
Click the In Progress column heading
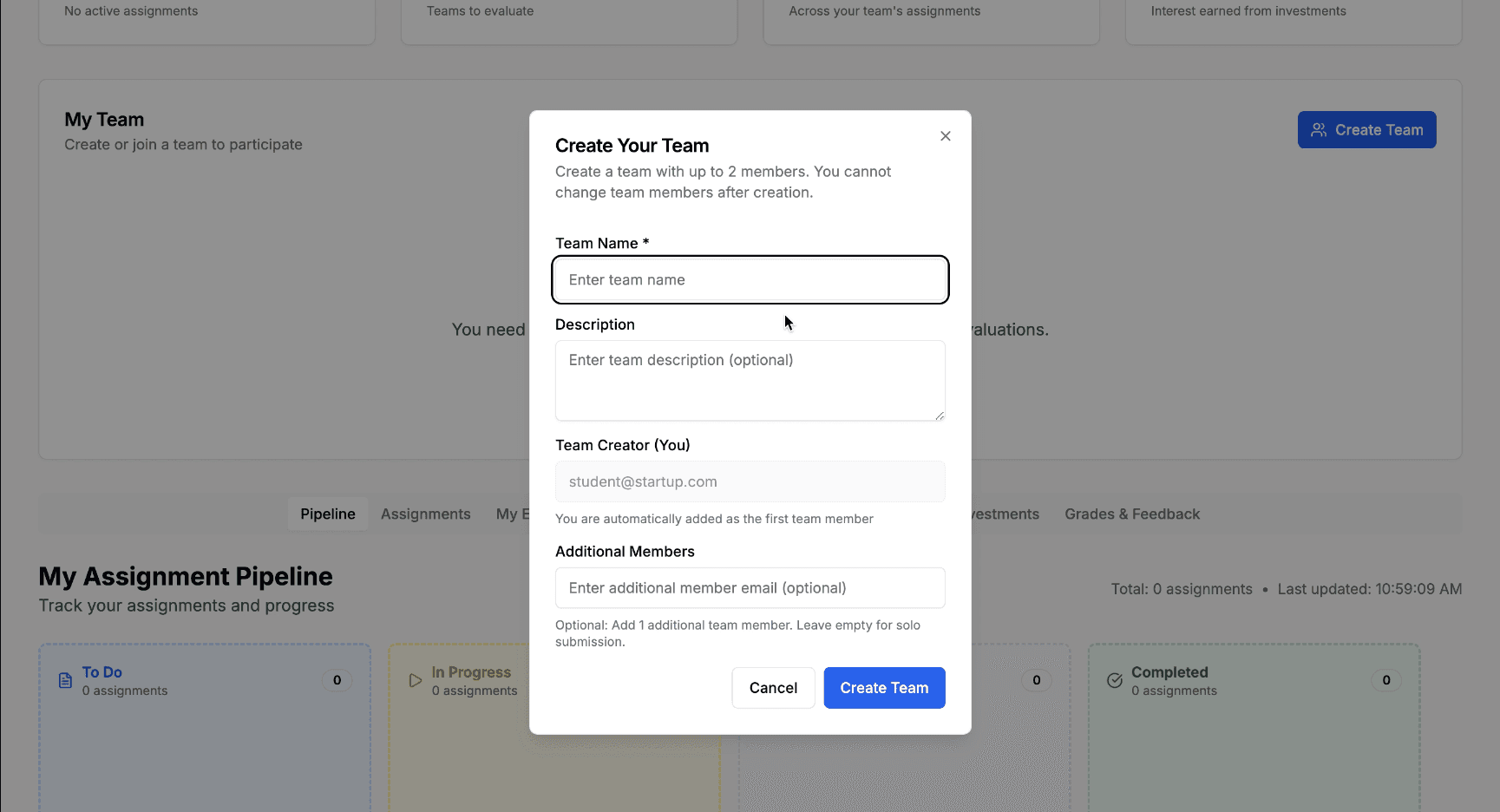[471, 672]
